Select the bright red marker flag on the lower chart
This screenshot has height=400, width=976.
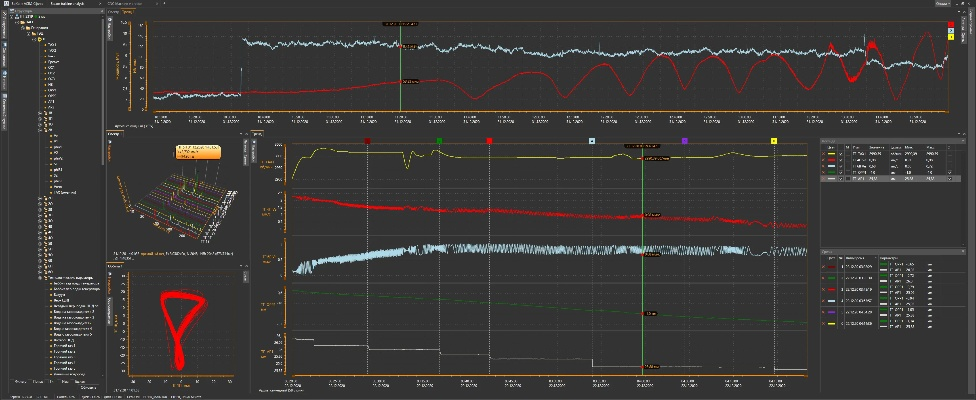[489, 142]
